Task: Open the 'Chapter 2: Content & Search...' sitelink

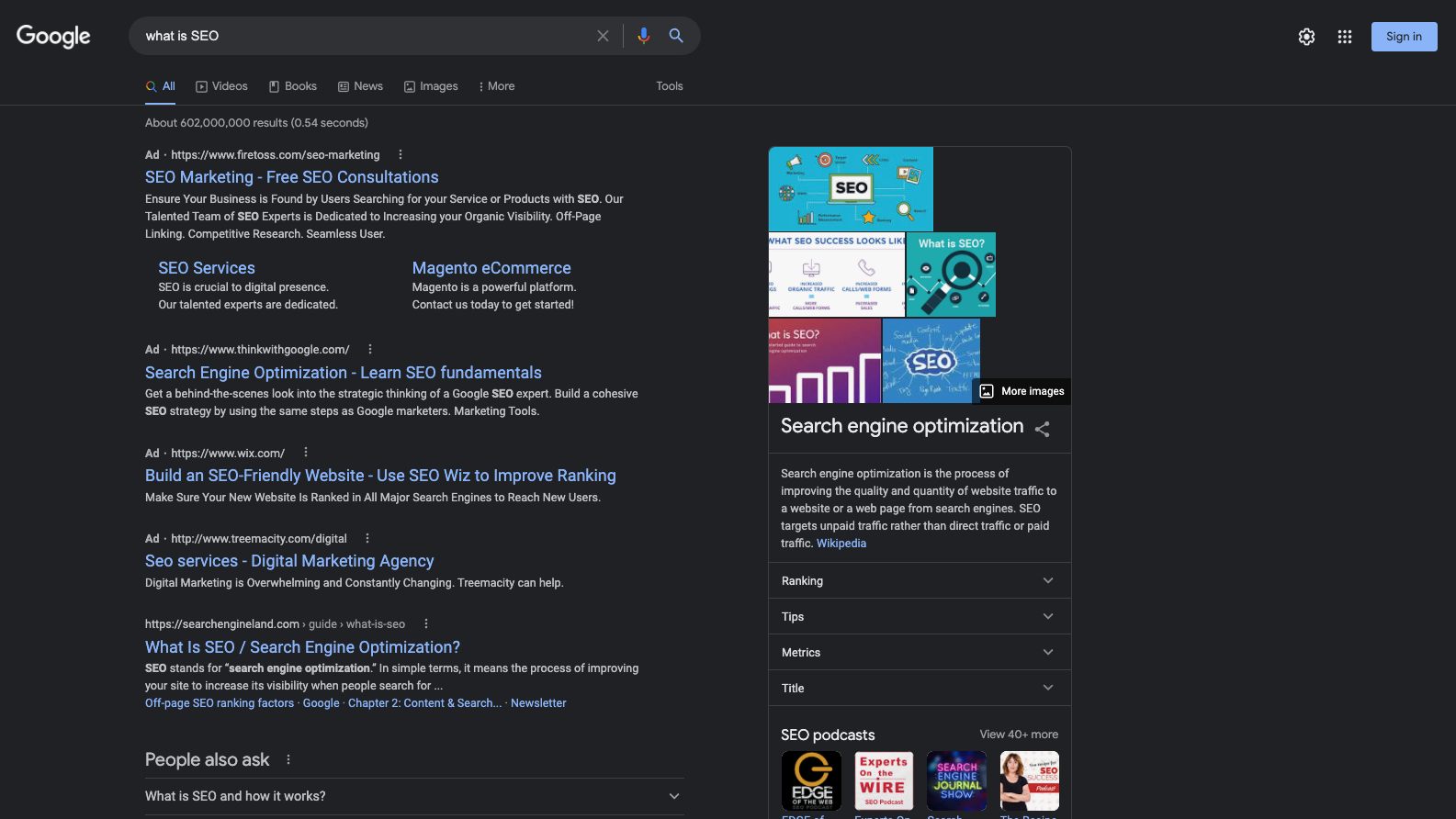Action: point(424,703)
